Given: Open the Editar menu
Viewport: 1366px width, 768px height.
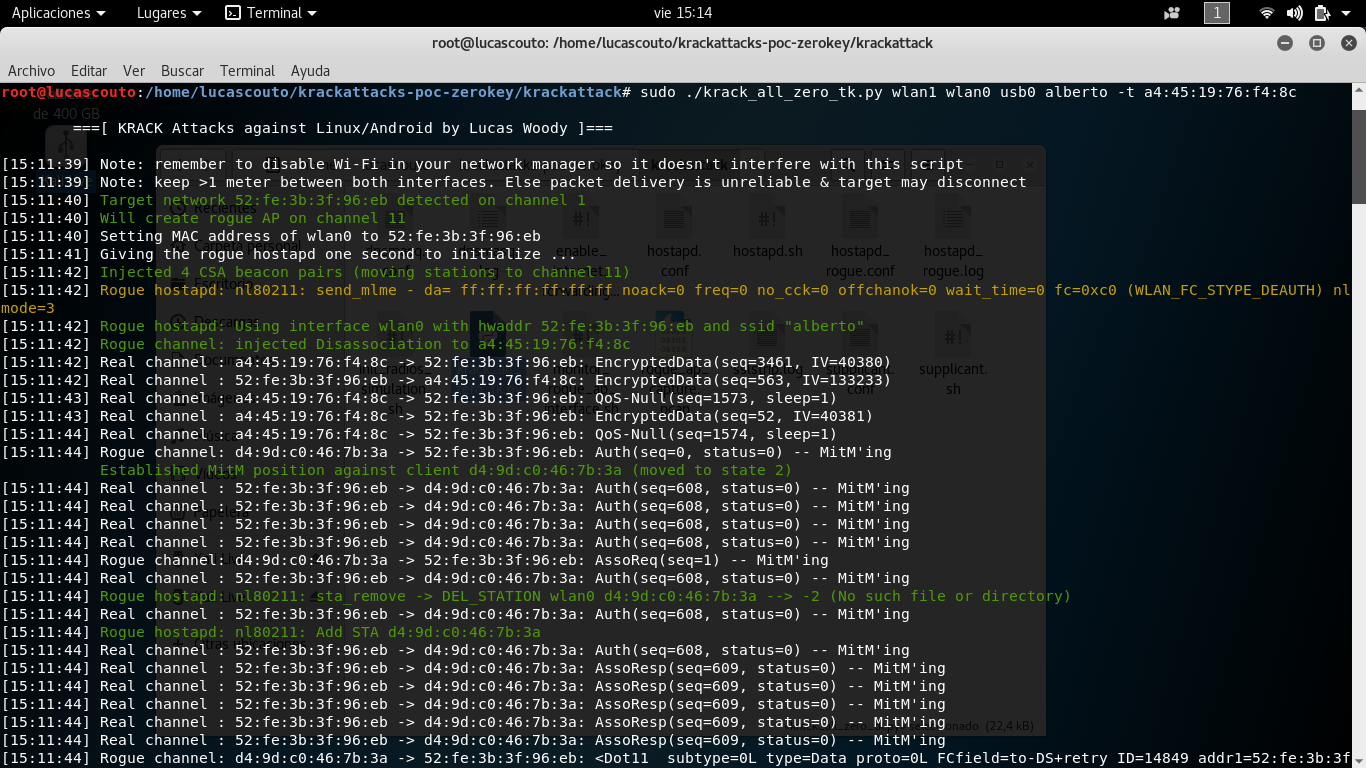Looking at the screenshot, I should click(89, 71).
